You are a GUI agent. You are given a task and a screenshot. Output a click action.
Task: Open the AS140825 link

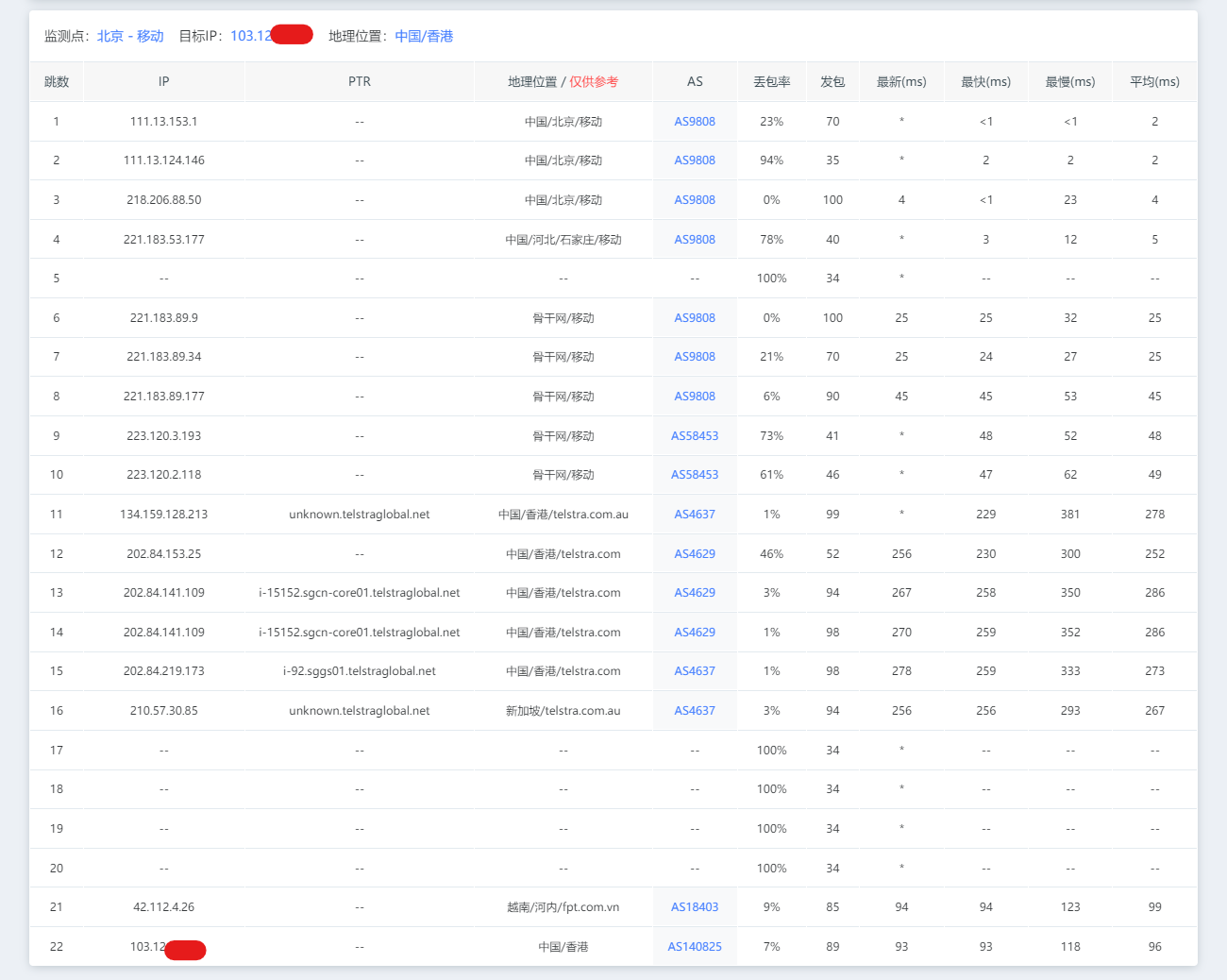(x=695, y=947)
